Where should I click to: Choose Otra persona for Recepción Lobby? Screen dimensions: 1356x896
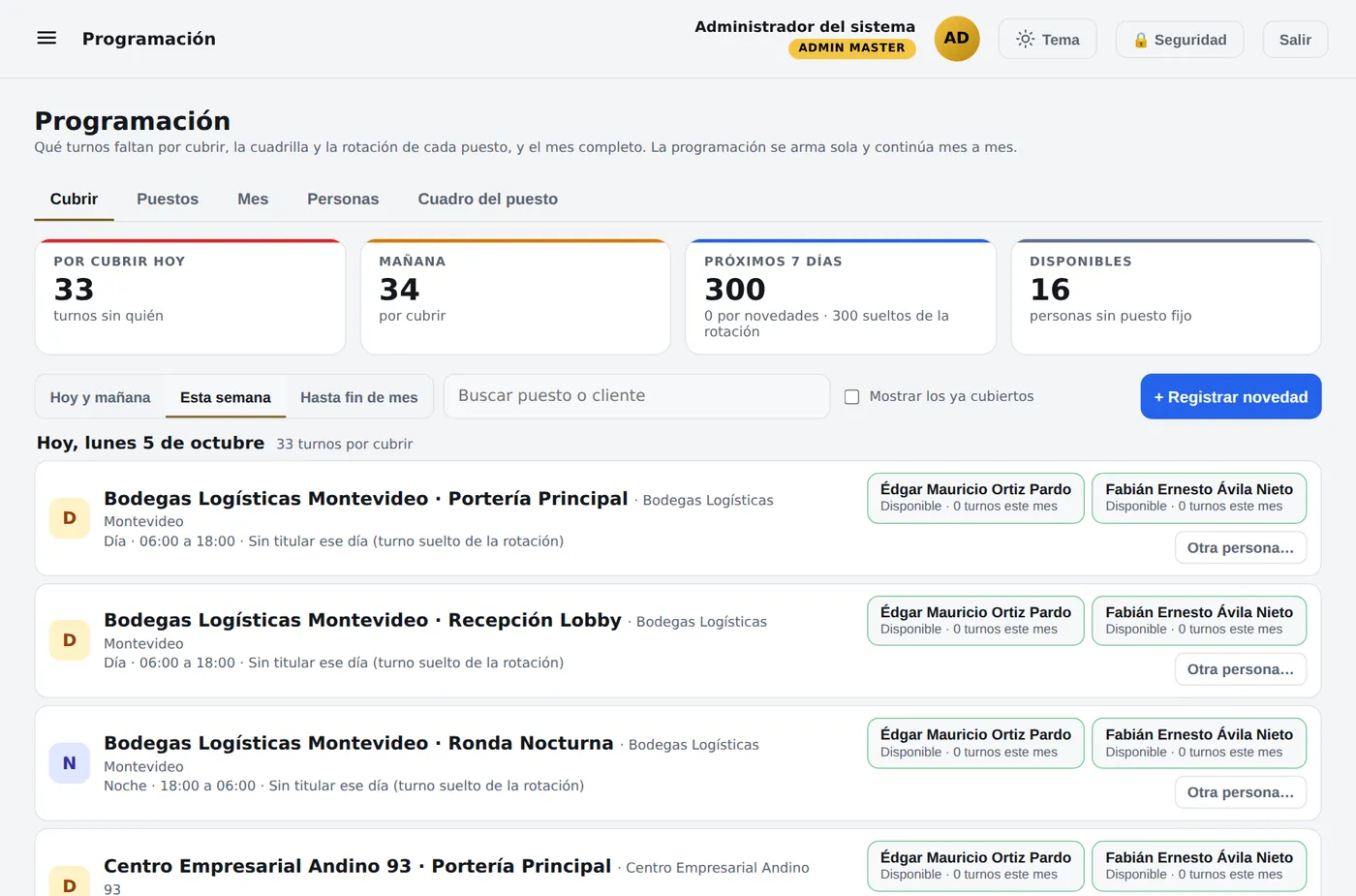1241,669
